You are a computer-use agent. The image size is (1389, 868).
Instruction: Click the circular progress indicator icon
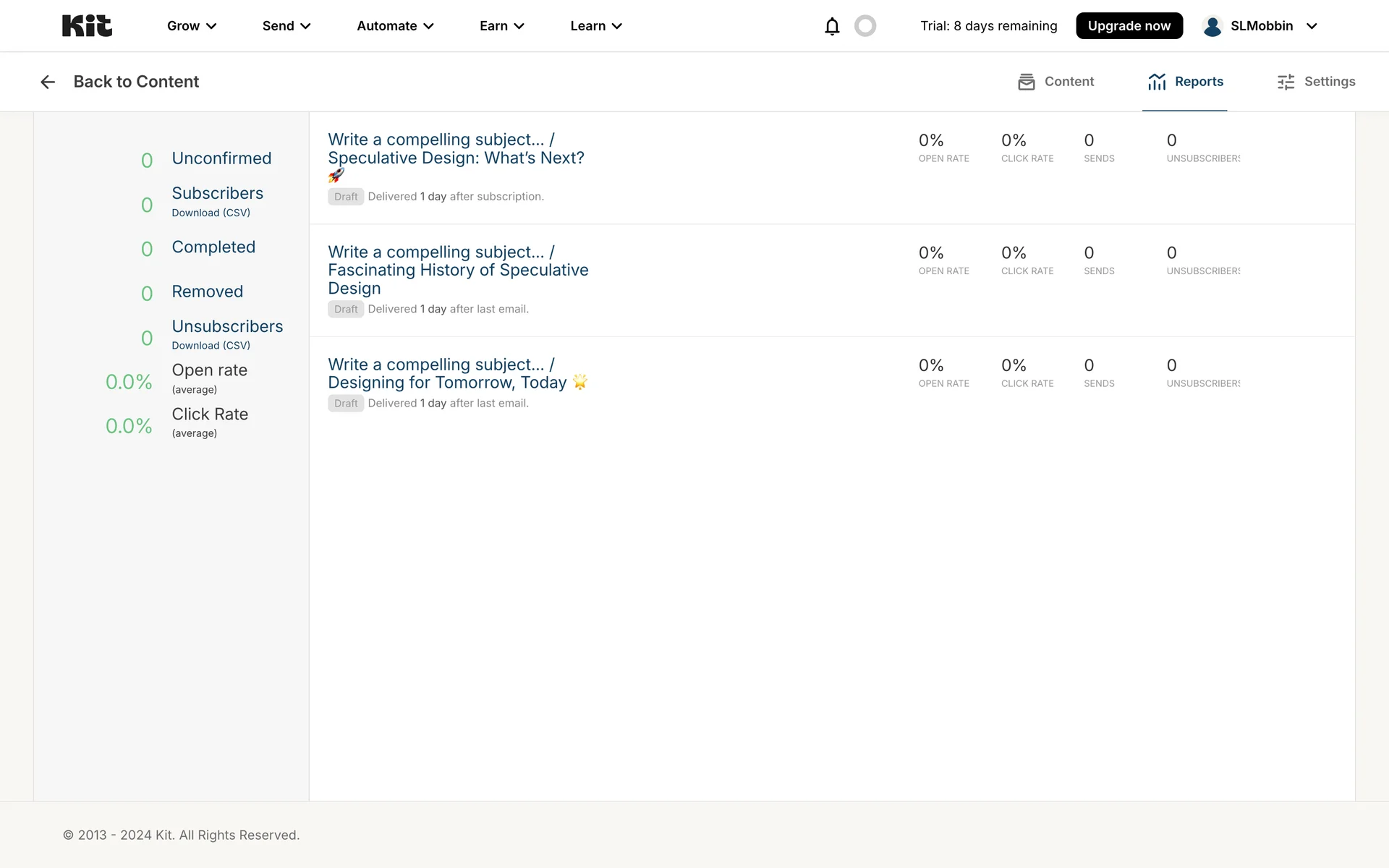point(865,26)
